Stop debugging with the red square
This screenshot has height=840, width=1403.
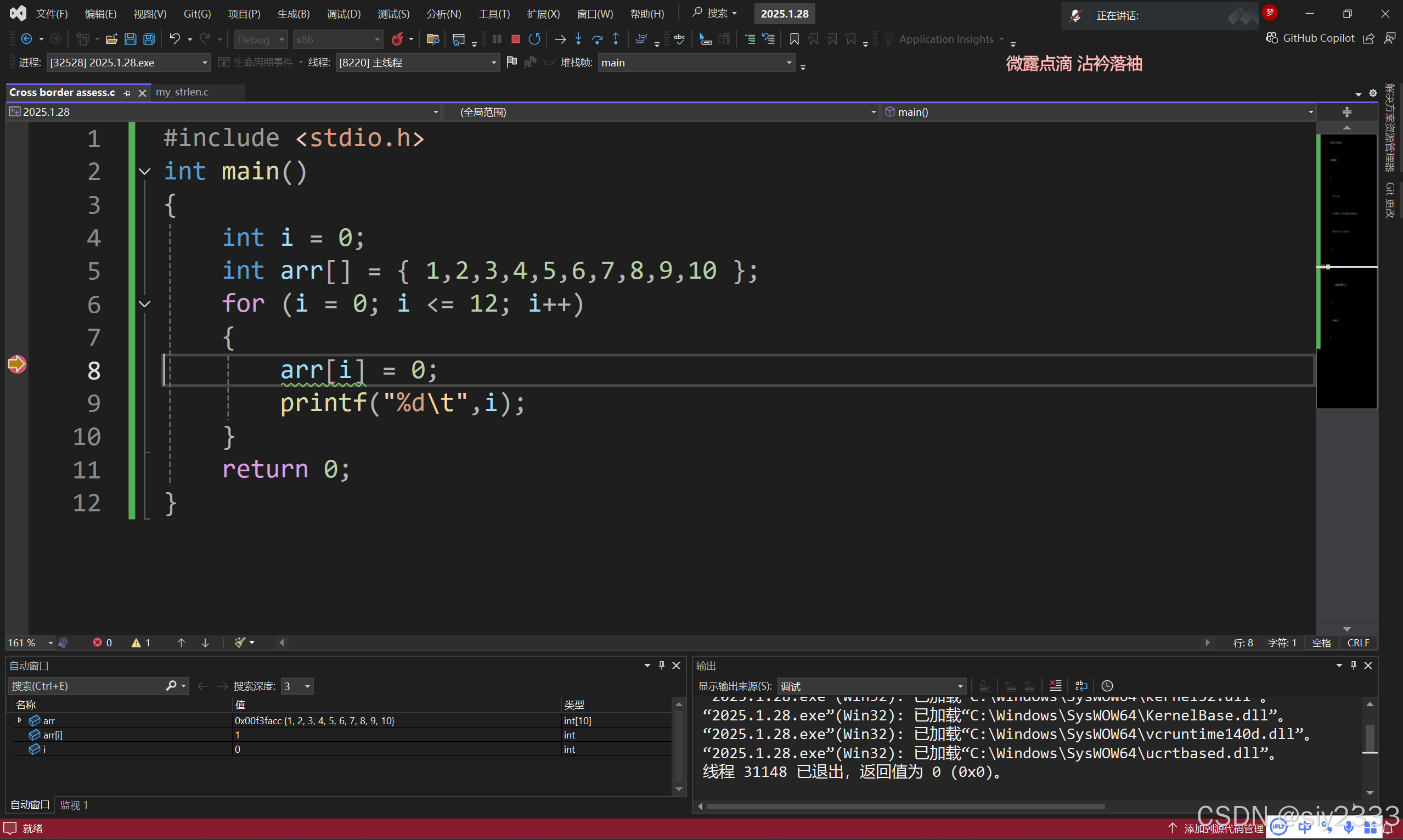[x=515, y=39]
